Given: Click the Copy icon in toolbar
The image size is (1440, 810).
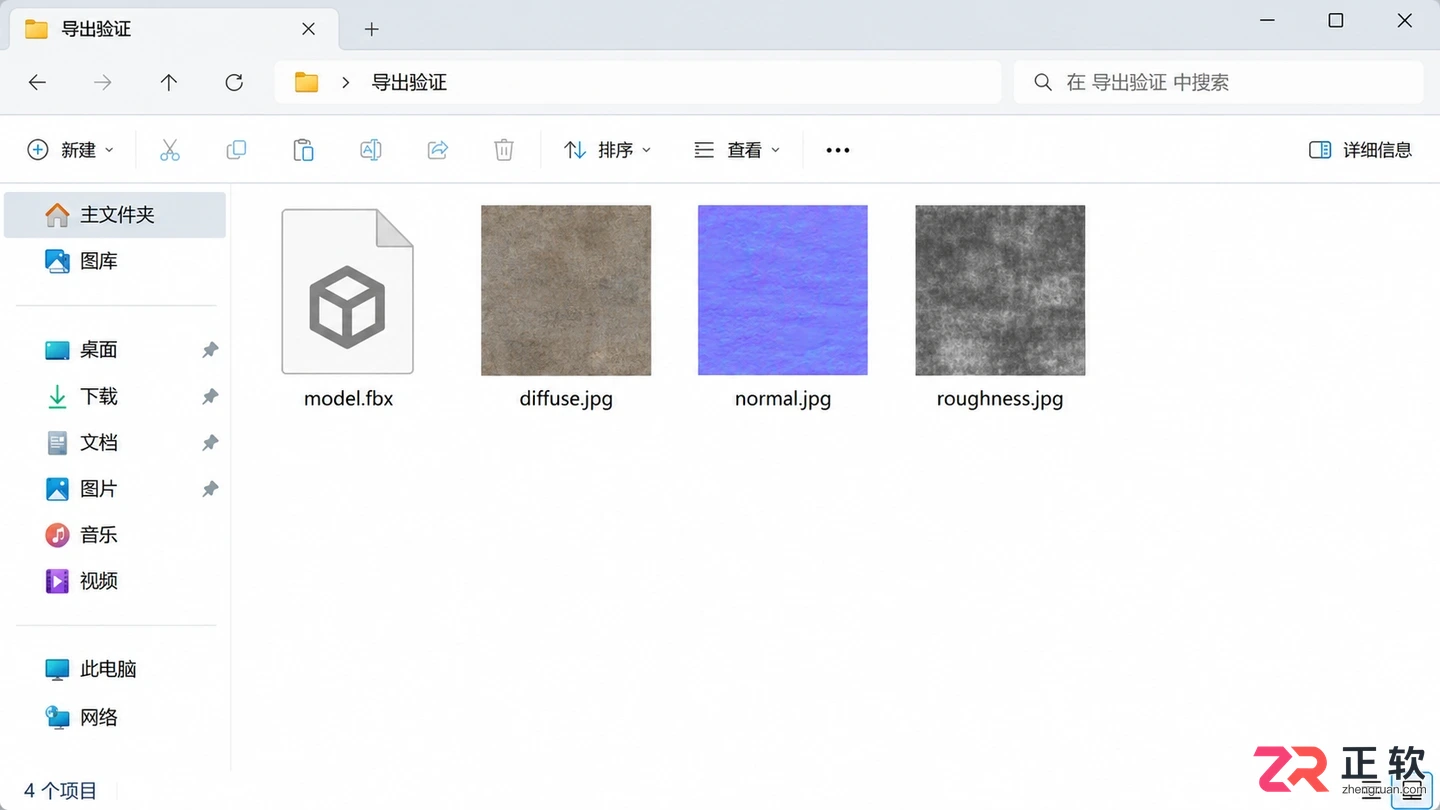Looking at the screenshot, I should point(236,150).
